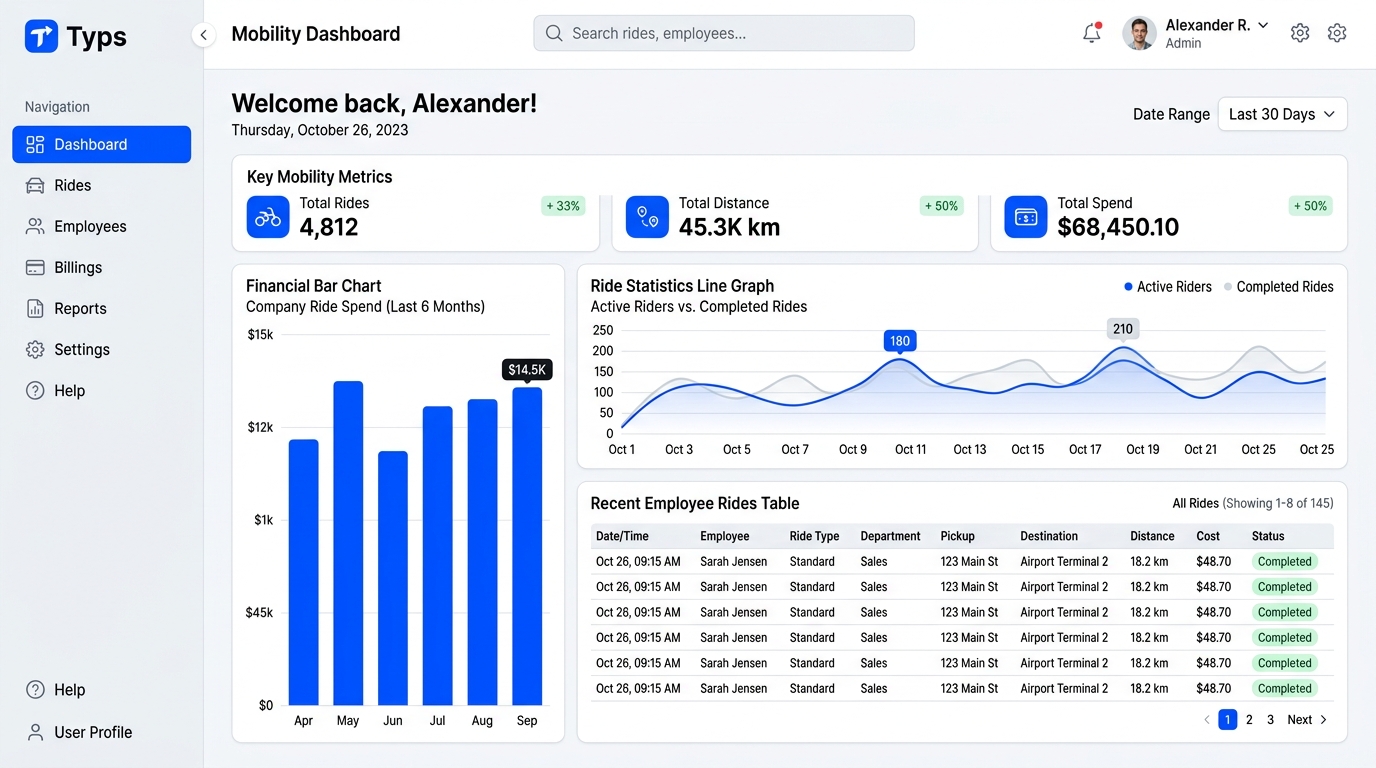Click the 210 peak data label
1376x768 pixels.
pyautogui.click(x=1123, y=328)
